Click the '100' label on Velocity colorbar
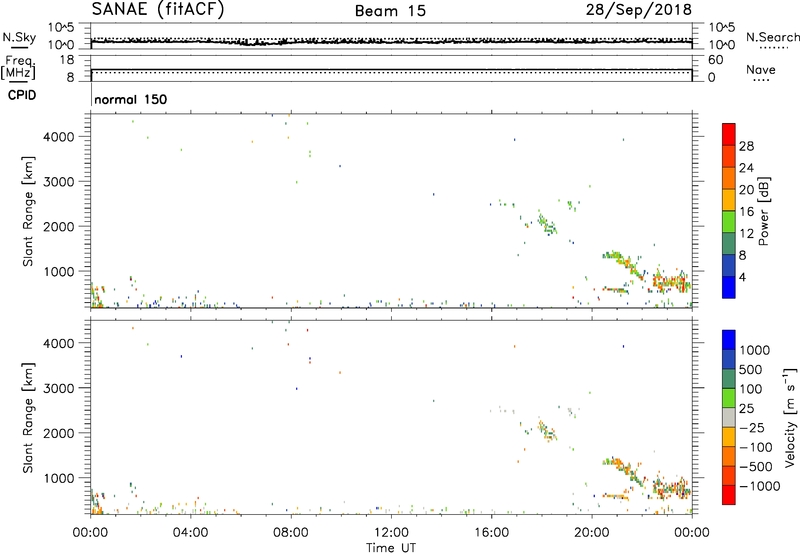The height and width of the screenshot is (554, 800). click(x=750, y=389)
